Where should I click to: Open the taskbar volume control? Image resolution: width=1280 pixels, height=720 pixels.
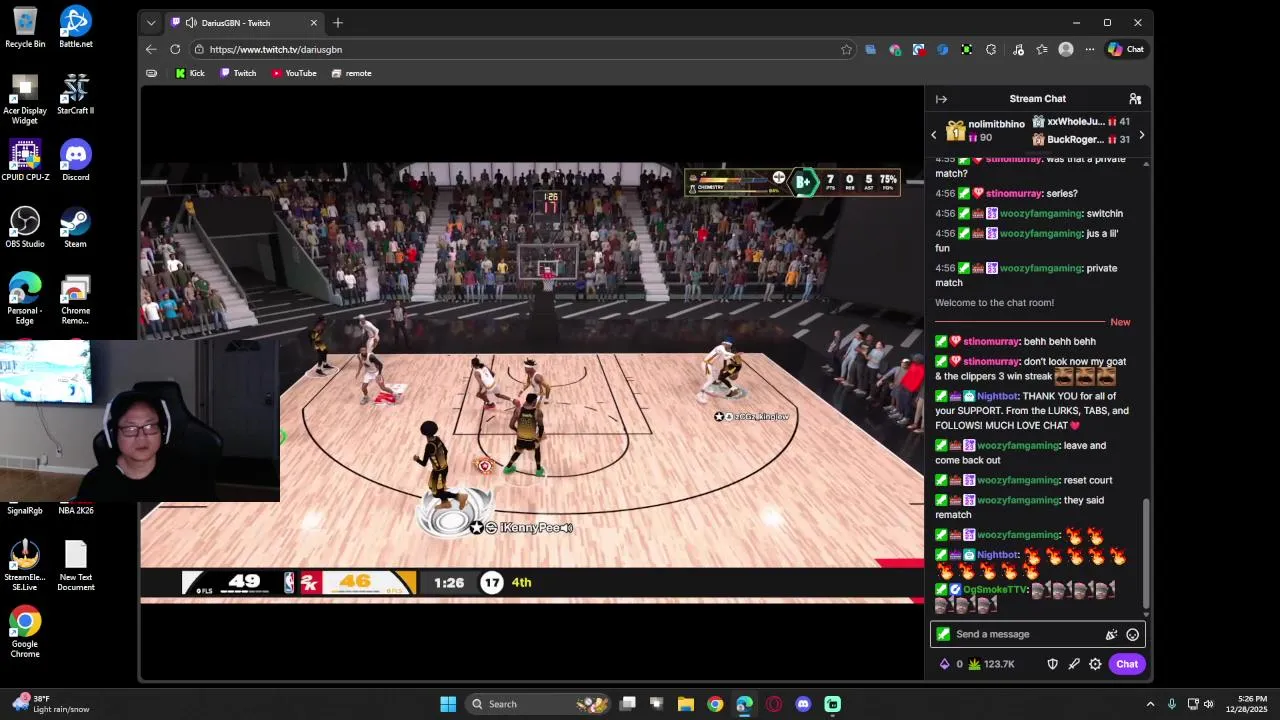tap(1208, 704)
